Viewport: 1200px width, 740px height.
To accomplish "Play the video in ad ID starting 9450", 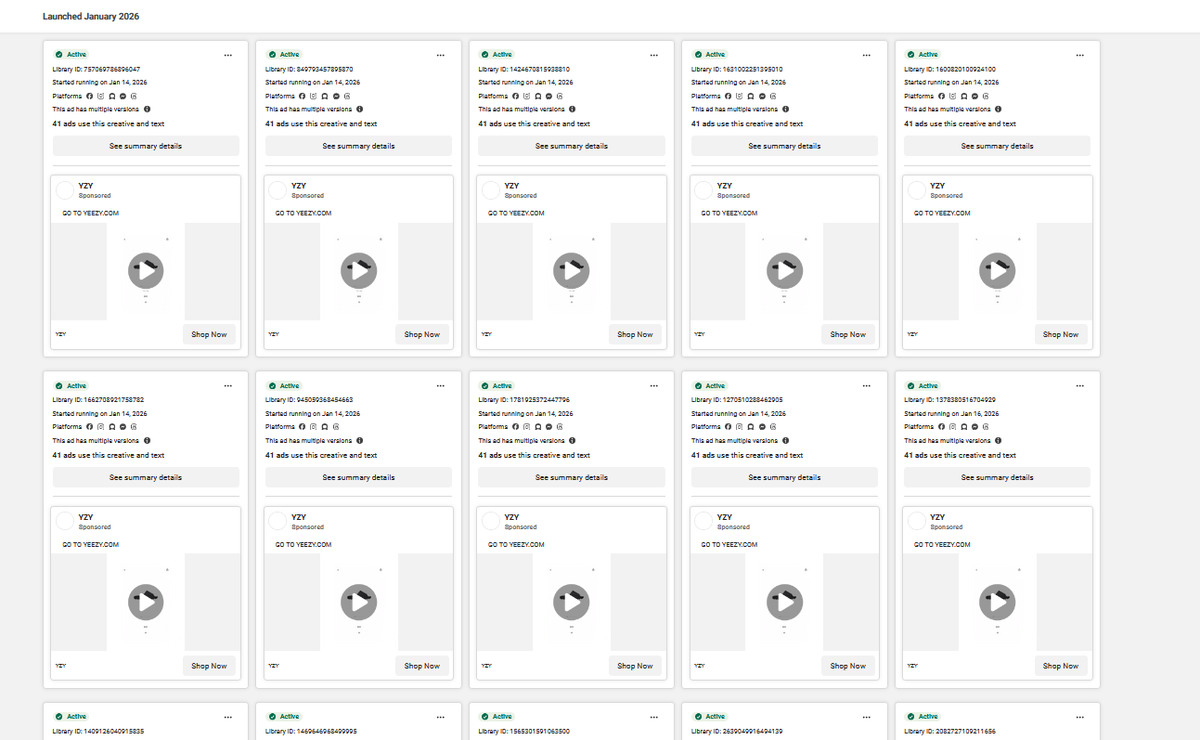I will (x=359, y=601).
